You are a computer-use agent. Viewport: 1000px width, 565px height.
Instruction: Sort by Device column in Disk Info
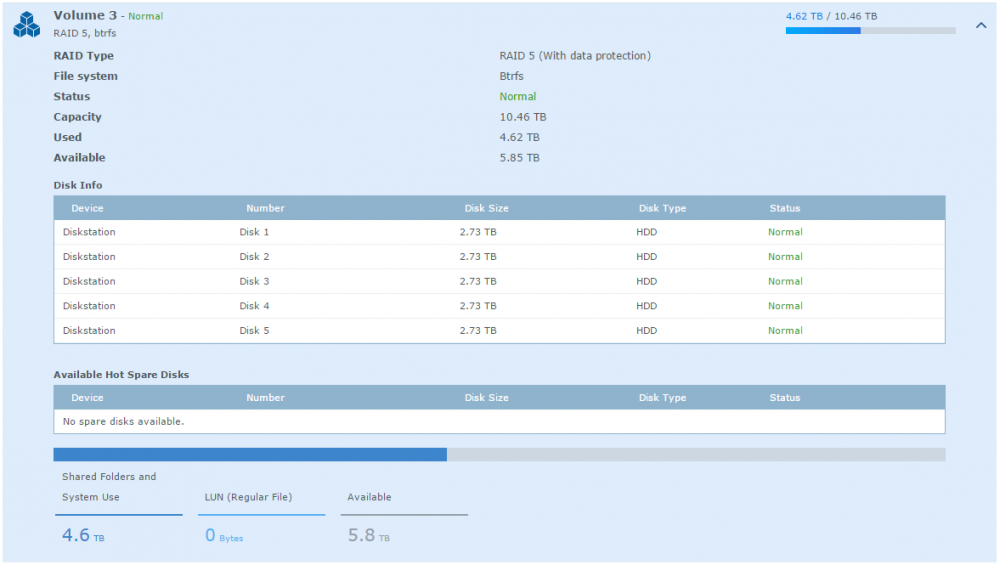[87, 208]
